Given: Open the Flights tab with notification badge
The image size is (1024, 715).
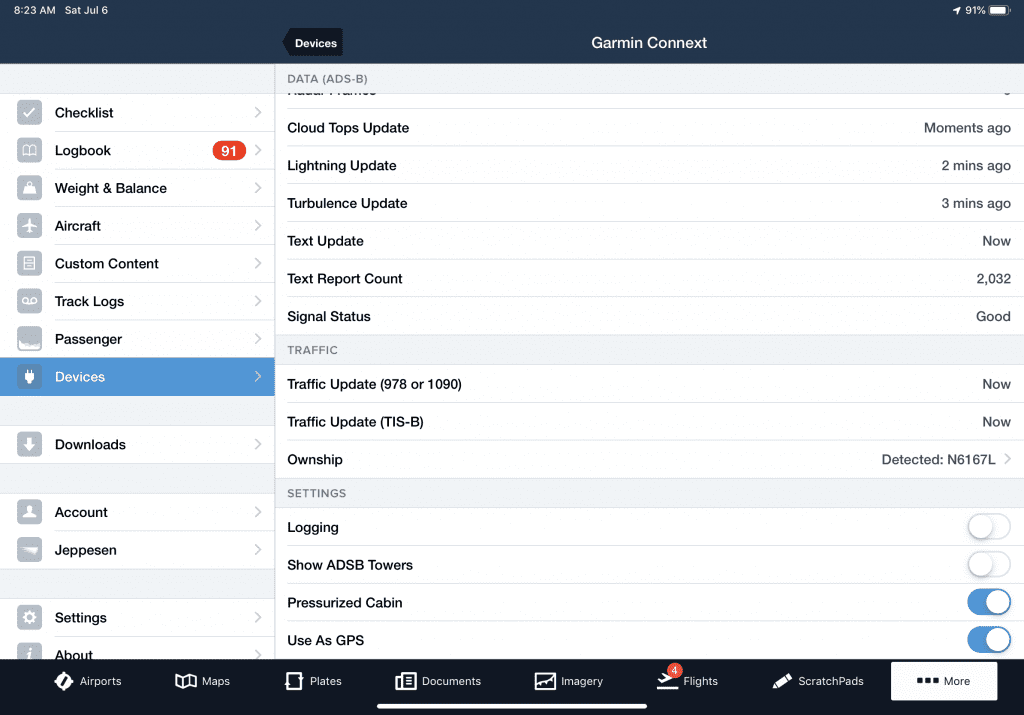Looking at the screenshot, I should click(687, 681).
